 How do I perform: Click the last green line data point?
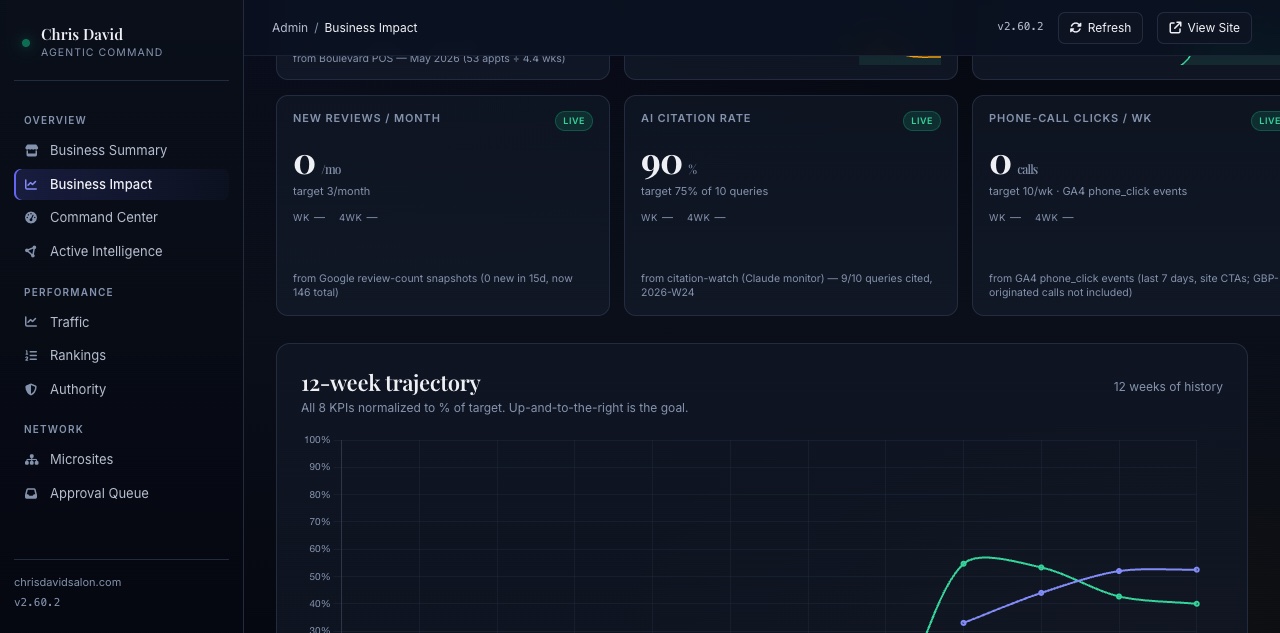coord(1197,604)
